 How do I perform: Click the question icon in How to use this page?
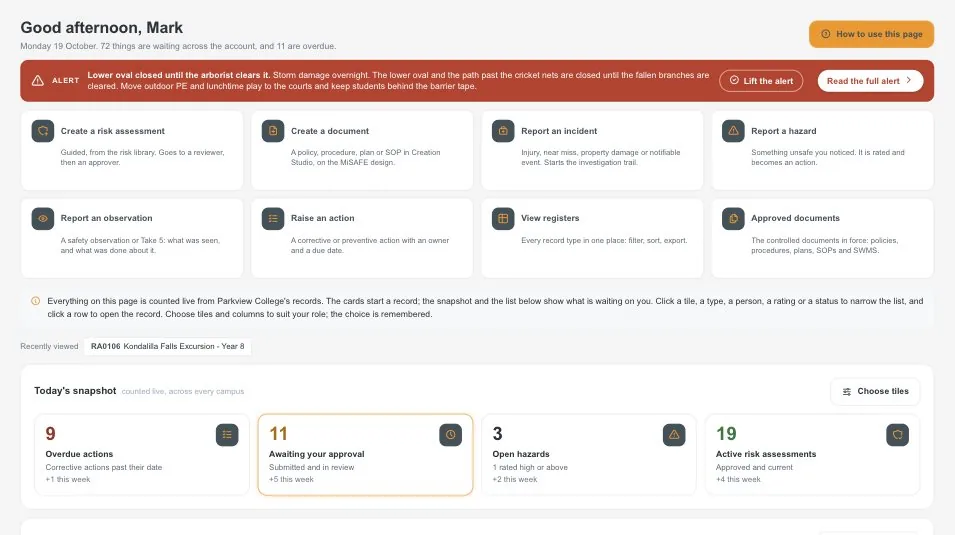click(826, 34)
